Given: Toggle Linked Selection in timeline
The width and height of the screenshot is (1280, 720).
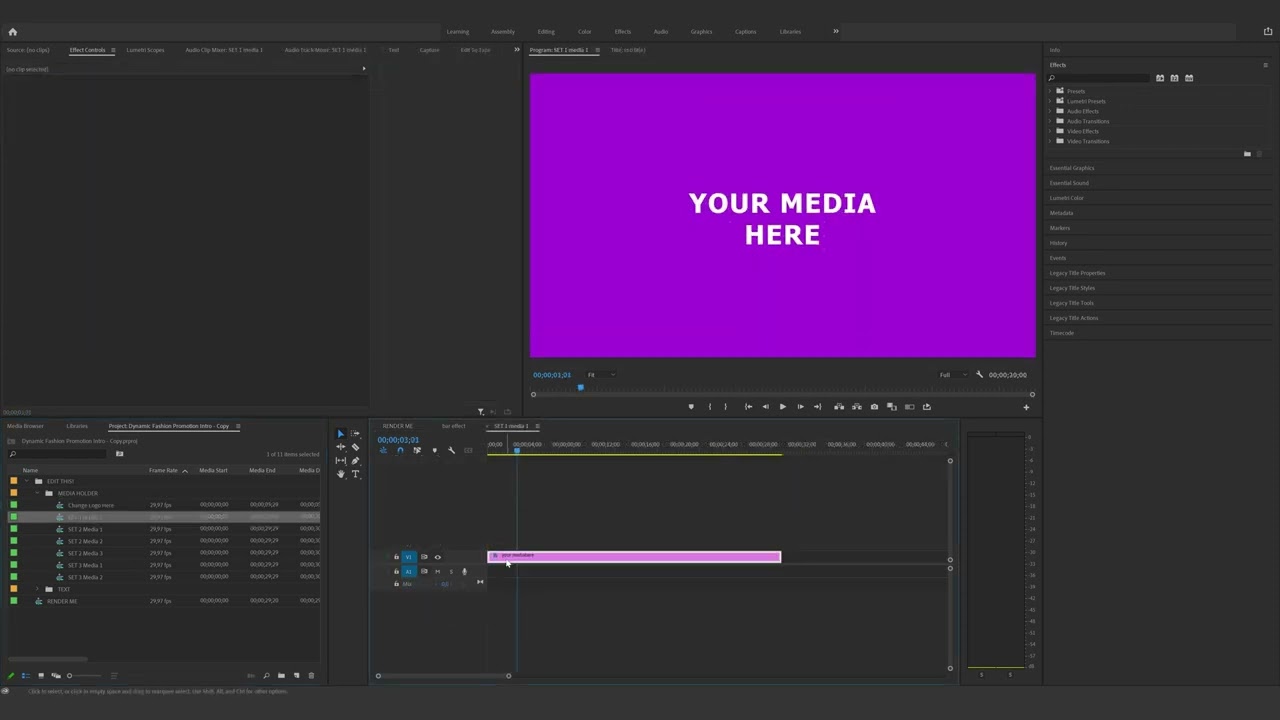Looking at the screenshot, I should (417, 451).
